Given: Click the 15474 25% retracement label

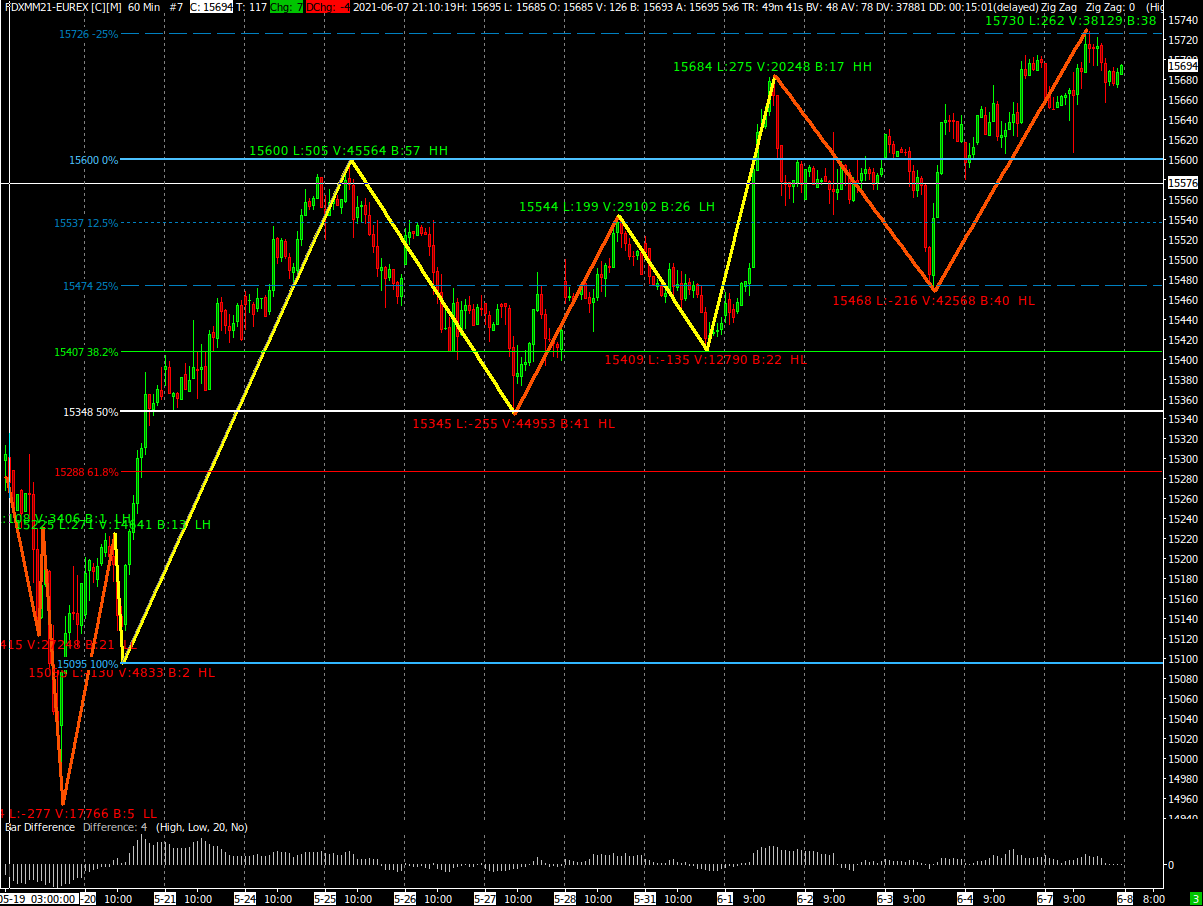Looking at the screenshot, I should pyautogui.click(x=90, y=286).
